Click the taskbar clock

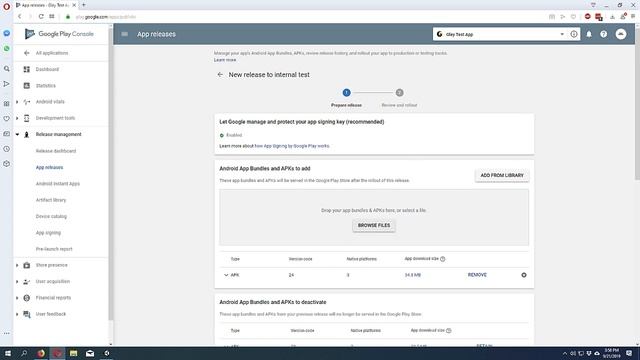pos(611,353)
